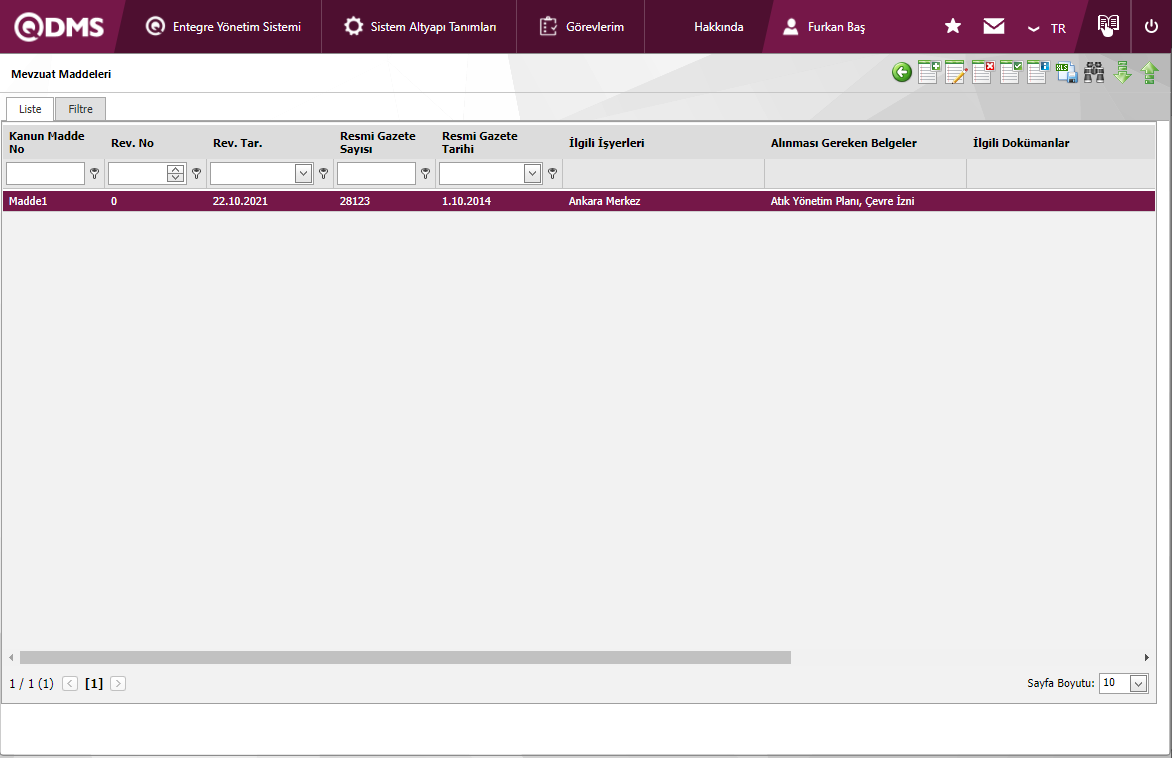Open the help book icon
This screenshot has height=758, width=1172.
click(1108, 25)
